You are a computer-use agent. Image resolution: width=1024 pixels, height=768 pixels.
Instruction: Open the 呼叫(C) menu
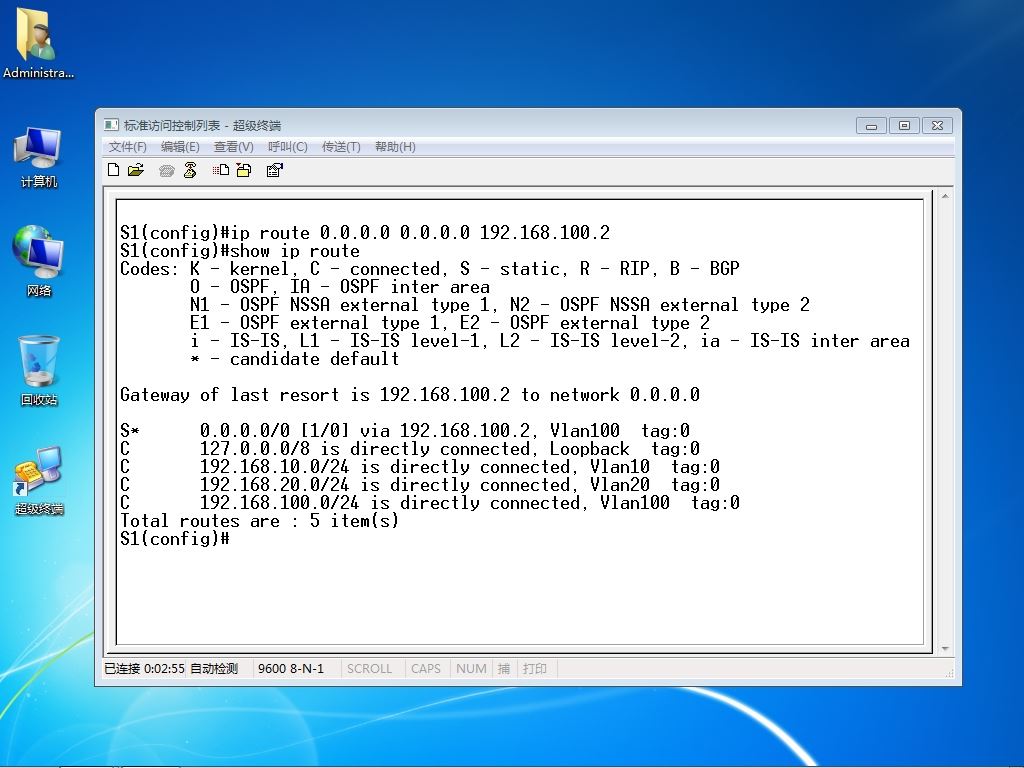287,147
